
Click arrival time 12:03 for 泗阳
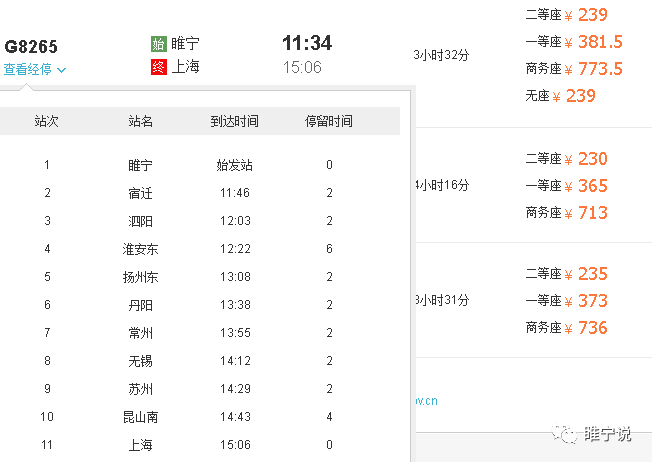235,221
